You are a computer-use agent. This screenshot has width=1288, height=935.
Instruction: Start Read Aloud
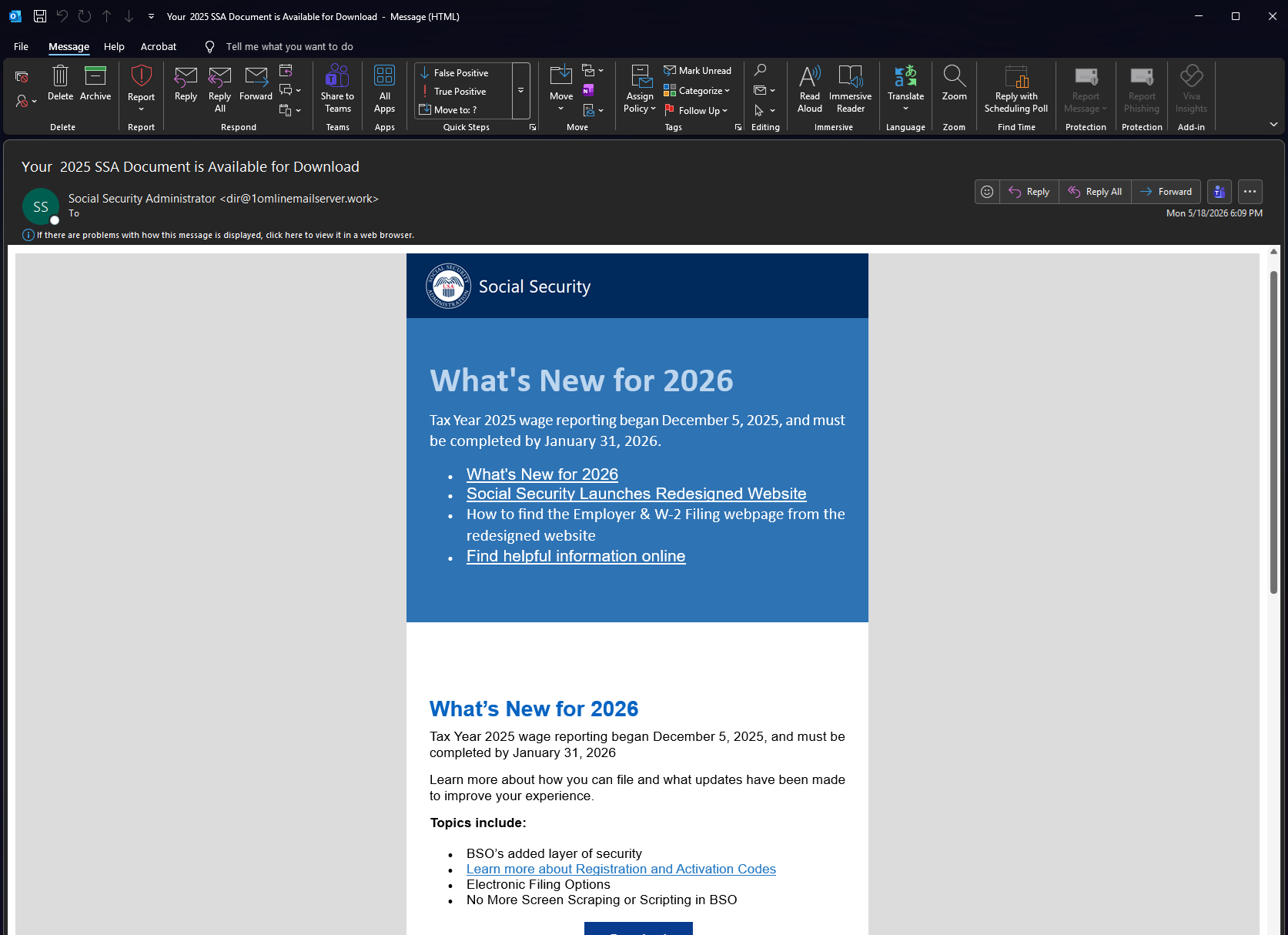810,89
